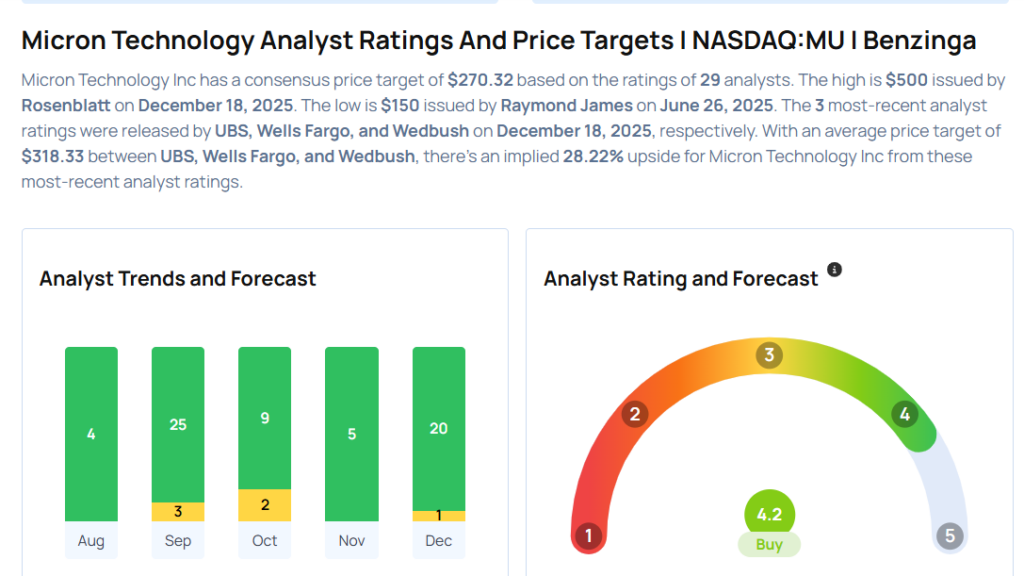The height and width of the screenshot is (576, 1024).
Task: Select the Nov month label
Action: tap(352, 541)
